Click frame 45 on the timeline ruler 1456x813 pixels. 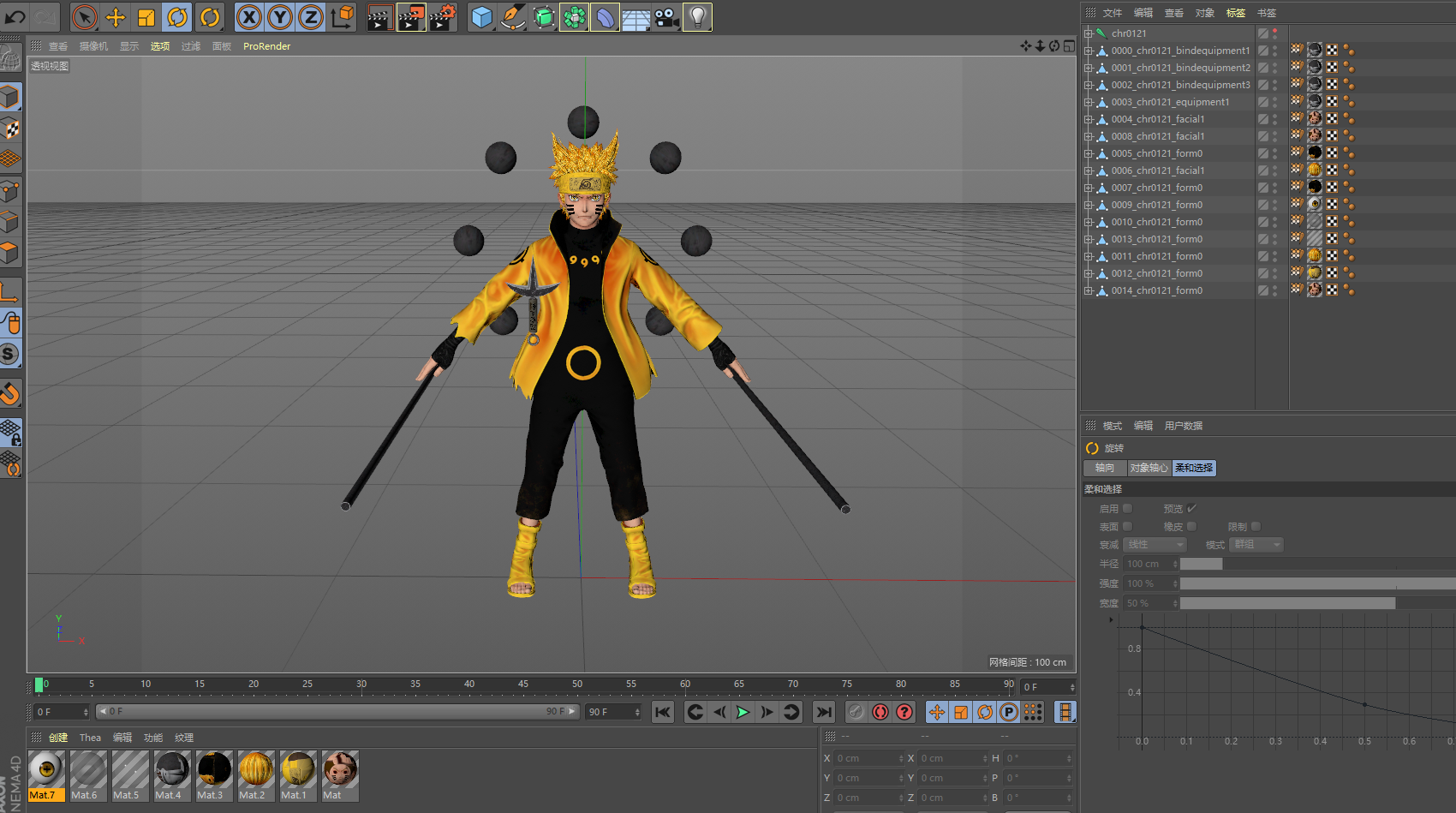(x=522, y=684)
